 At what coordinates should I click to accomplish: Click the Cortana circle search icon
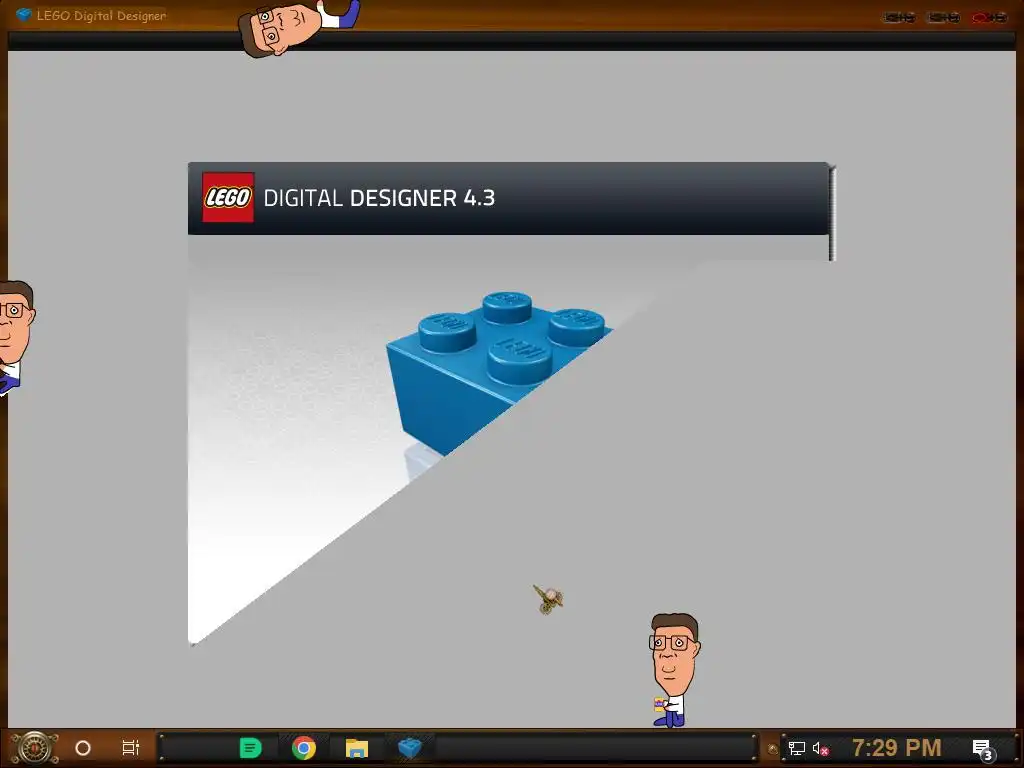coord(83,748)
